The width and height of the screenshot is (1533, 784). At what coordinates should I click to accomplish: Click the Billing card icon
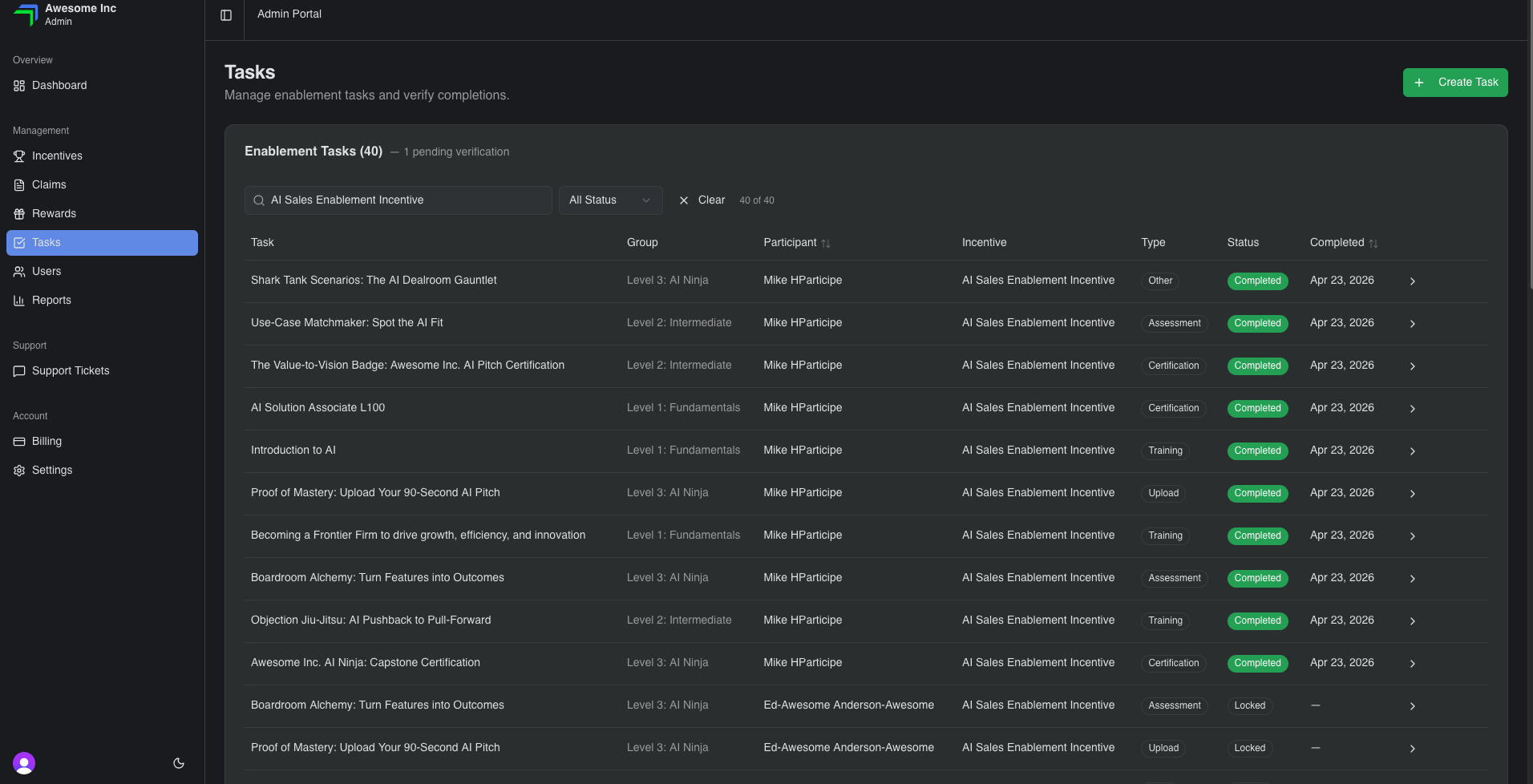click(19, 442)
